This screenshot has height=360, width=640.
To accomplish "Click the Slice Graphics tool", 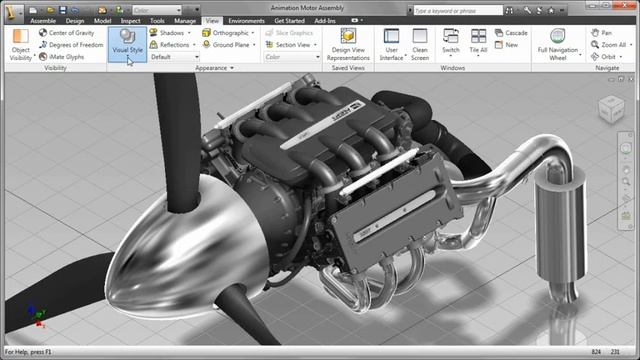I will point(289,33).
